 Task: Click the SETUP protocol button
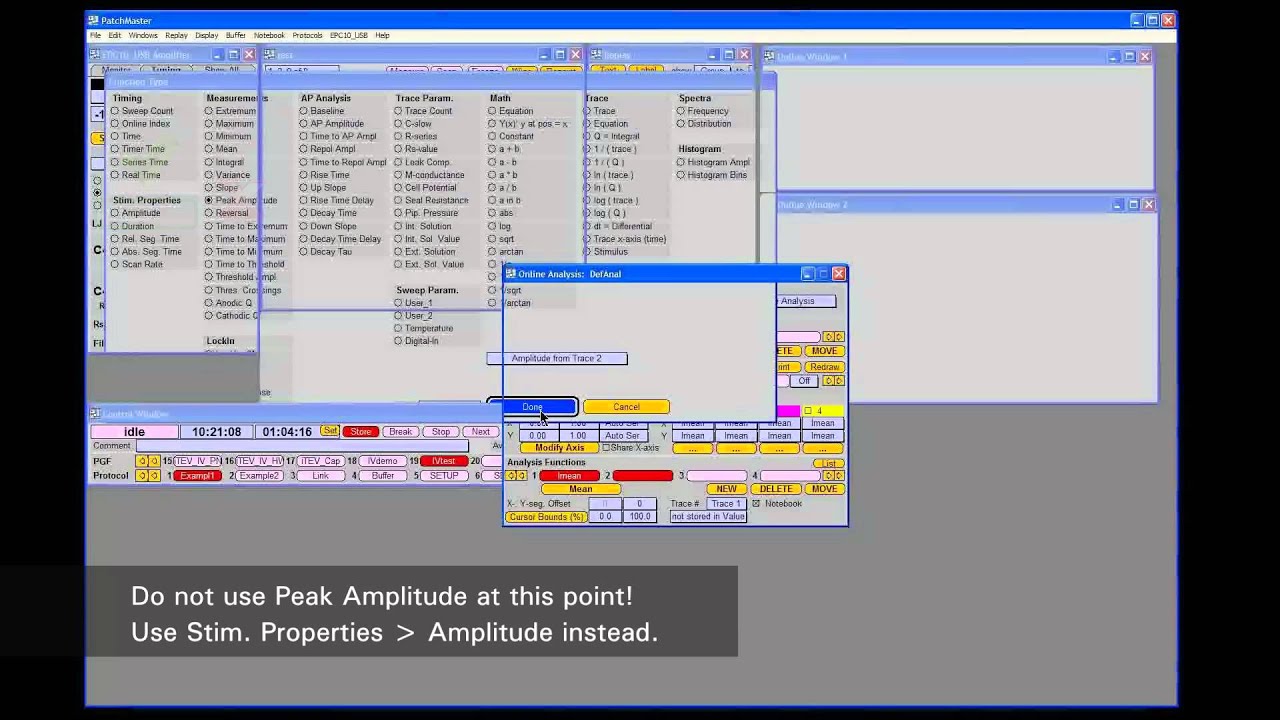pyautogui.click(x=443, y=476)
